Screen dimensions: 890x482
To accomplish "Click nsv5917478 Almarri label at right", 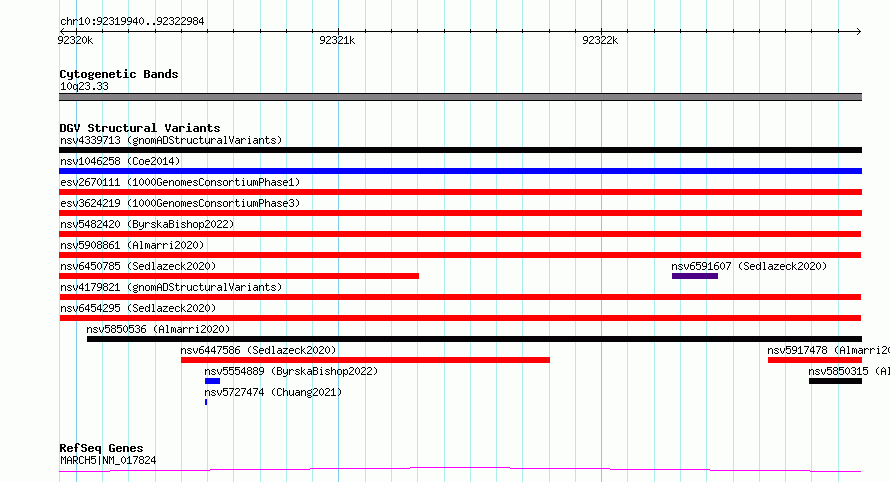I will [x=829, y=350].
